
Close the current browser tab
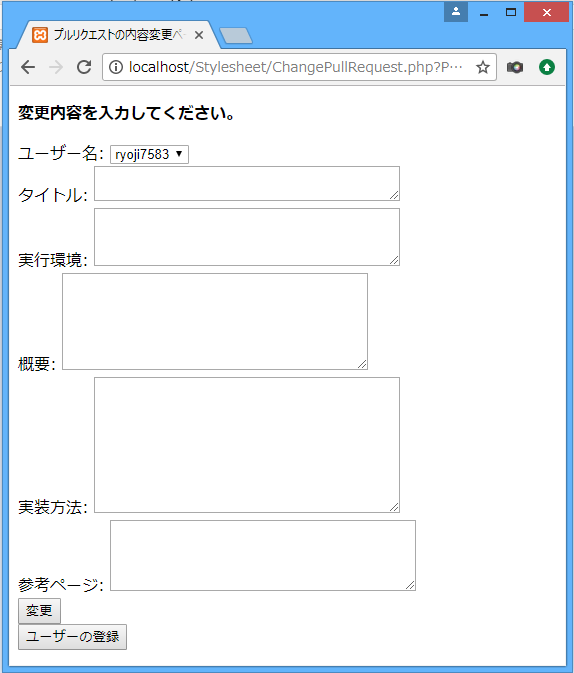pos(199,36)
